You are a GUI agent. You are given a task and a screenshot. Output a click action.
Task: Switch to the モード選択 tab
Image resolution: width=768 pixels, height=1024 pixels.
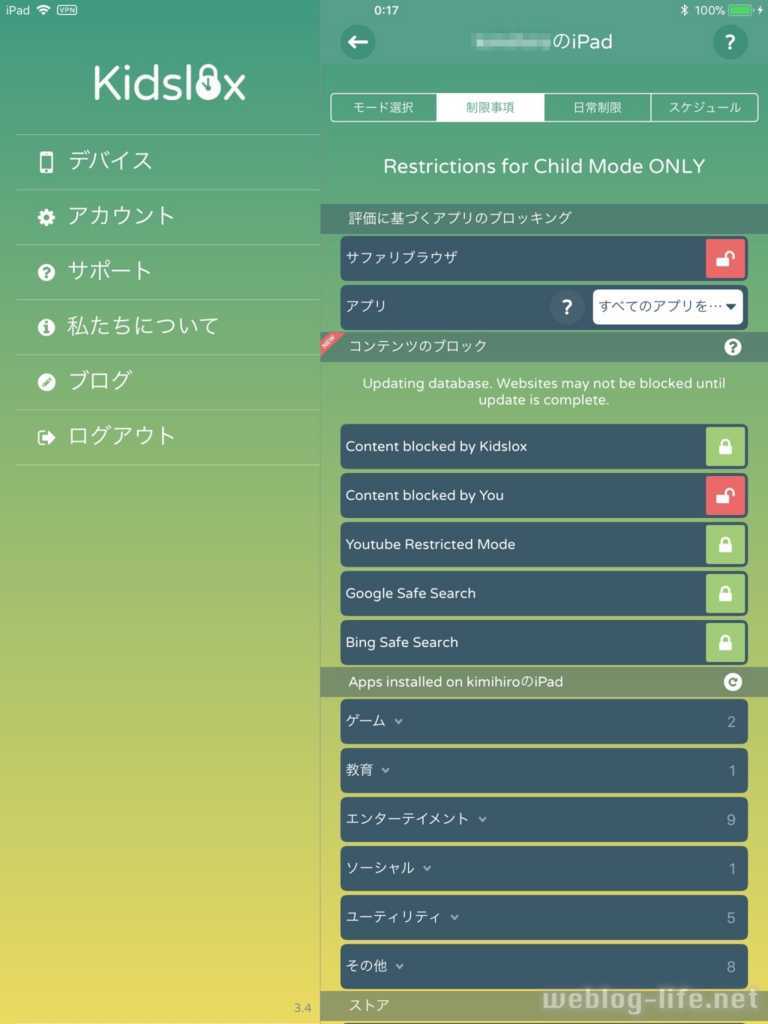point(384,108)
